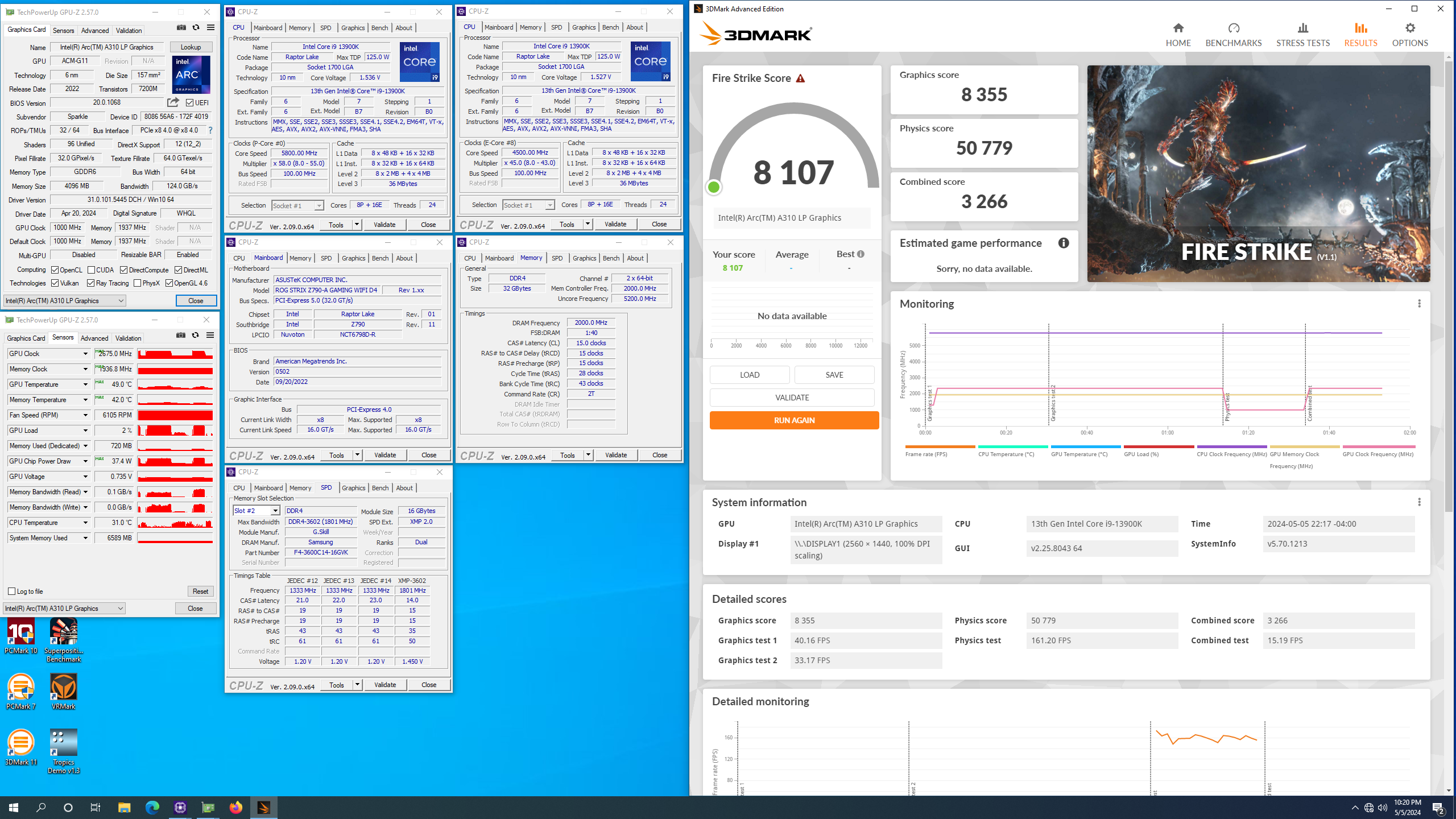Click LOAD button in 3DMark
Screen dimensions: 1456x819
click(x=750, y=375)
